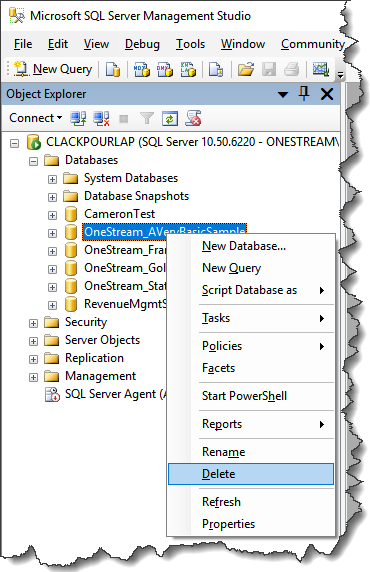Click the Stop script icon in Object Explorer
Screen dimensions: 370x572
pos(193,118)
